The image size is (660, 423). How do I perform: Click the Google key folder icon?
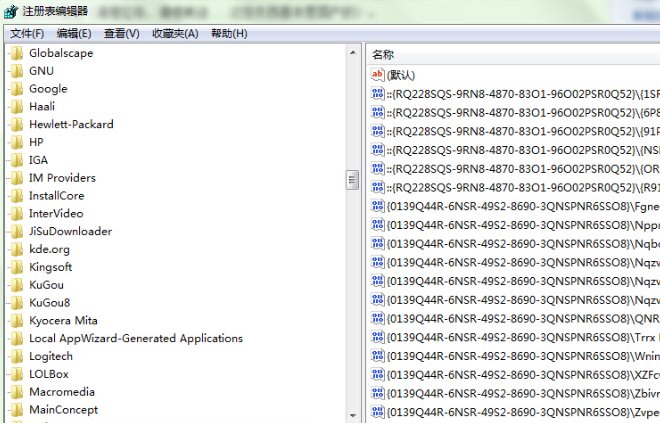(16, 89)
